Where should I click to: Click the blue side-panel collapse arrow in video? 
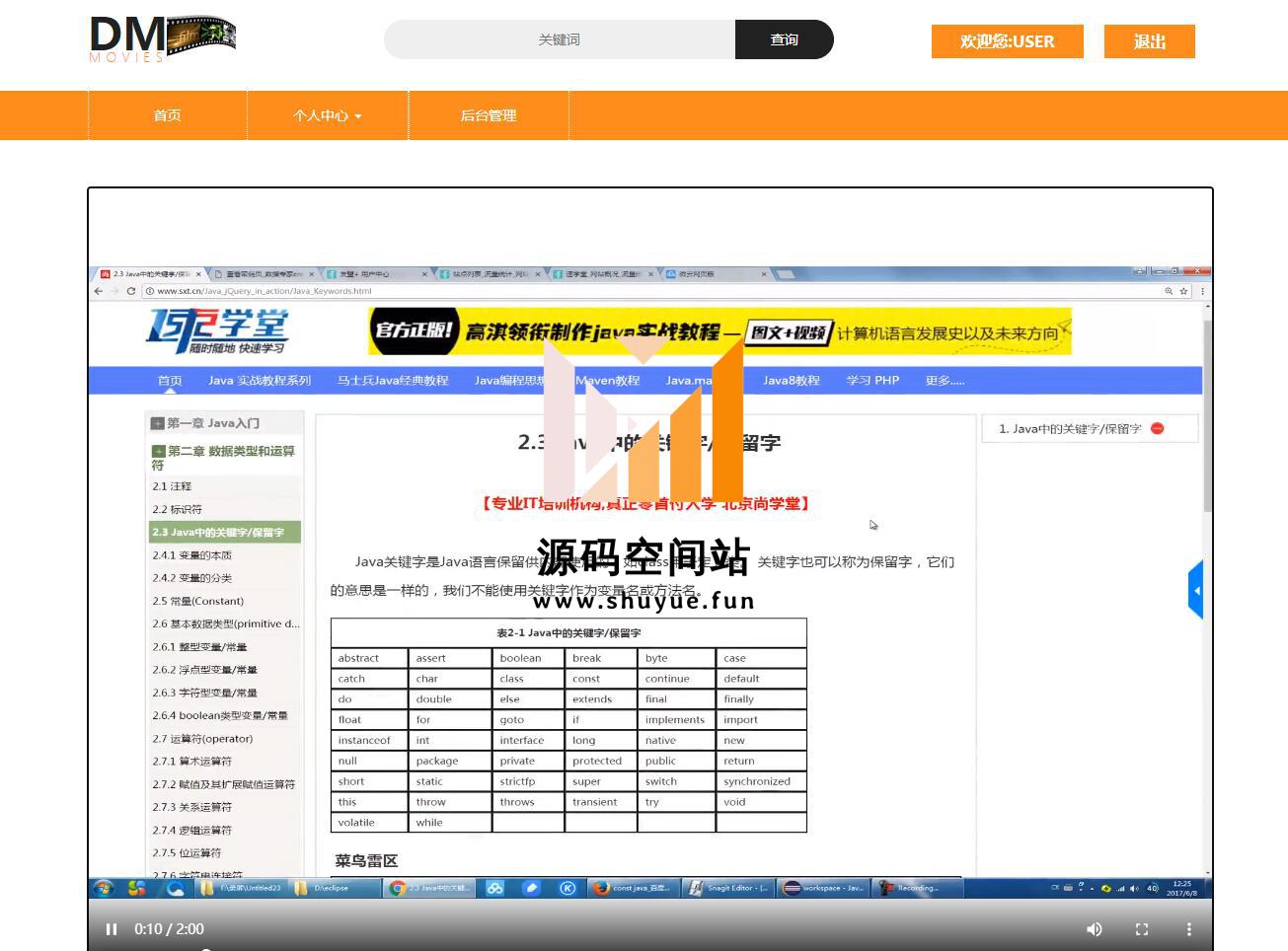[1196, 590]
